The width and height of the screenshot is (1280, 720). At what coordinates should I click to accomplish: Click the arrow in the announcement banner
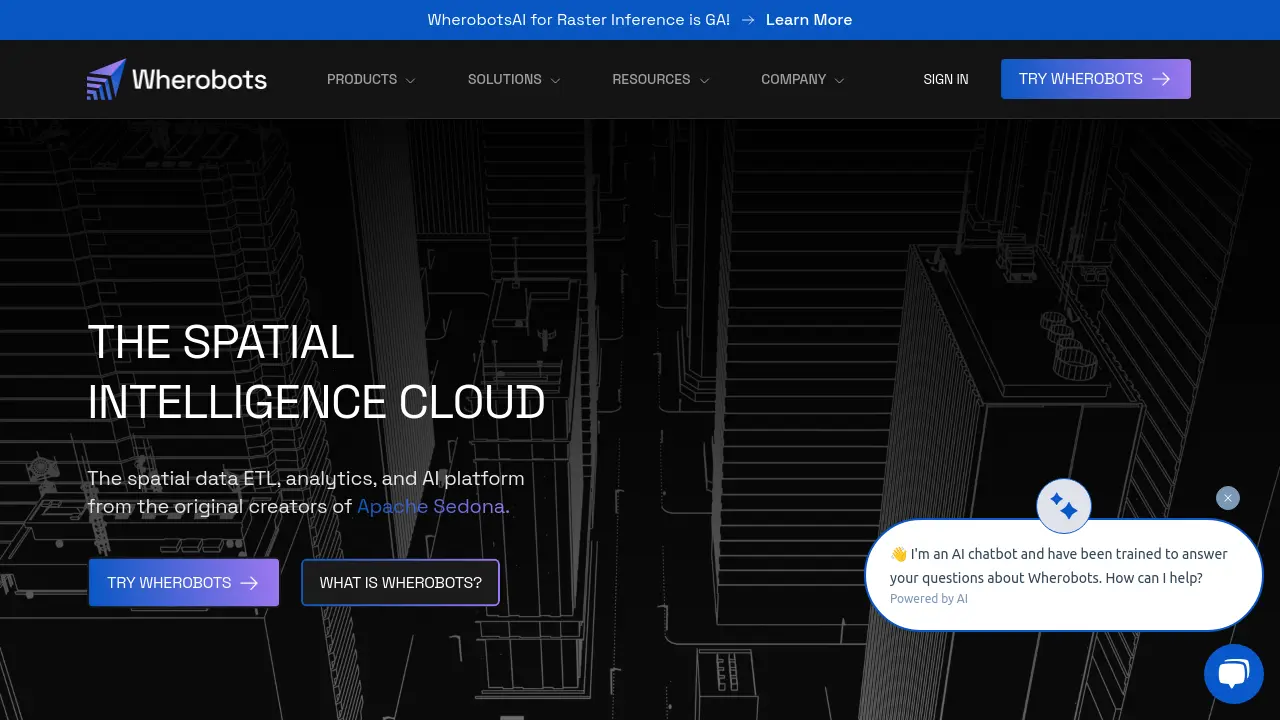tap(748, 20)
